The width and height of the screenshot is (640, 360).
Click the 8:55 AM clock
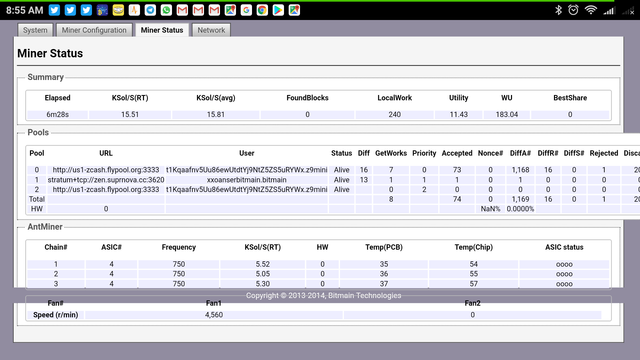tap(24, 10)
